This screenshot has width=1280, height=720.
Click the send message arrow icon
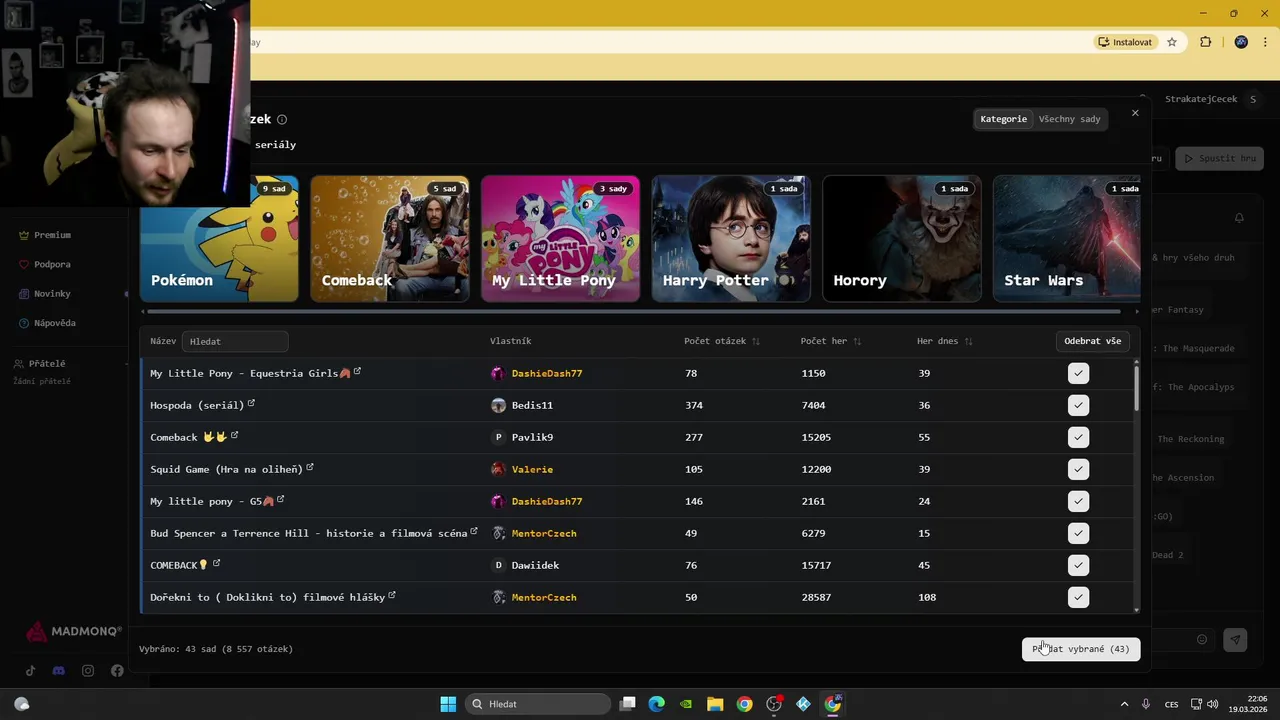coord(1235,640)
